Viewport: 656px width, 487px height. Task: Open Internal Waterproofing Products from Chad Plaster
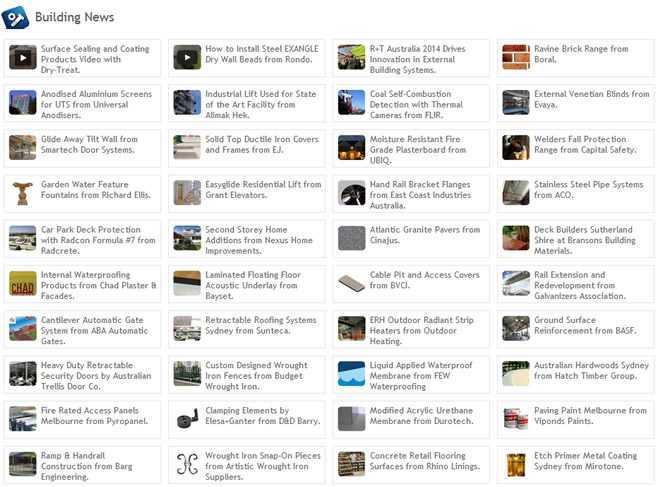(x=99, y=285)
